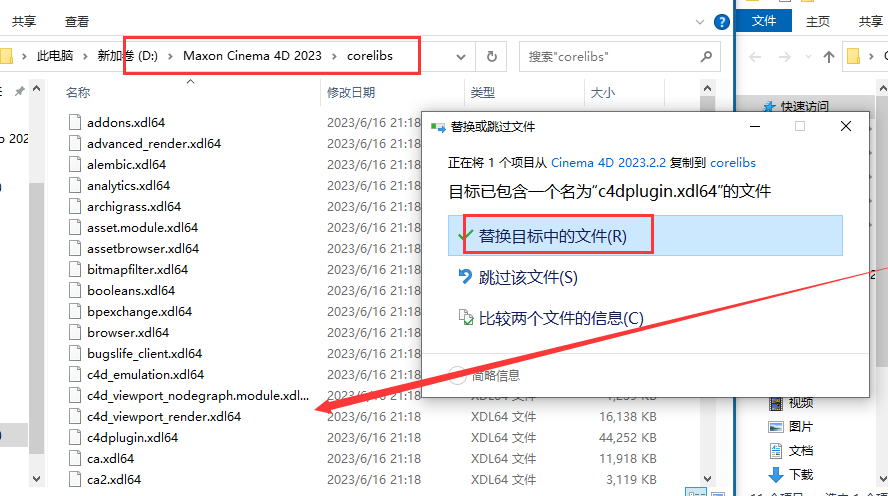This screenshot has height=496, width=888.
Task: Click the bpexchange.xdl64 file icon
Action: pos(75,311)
